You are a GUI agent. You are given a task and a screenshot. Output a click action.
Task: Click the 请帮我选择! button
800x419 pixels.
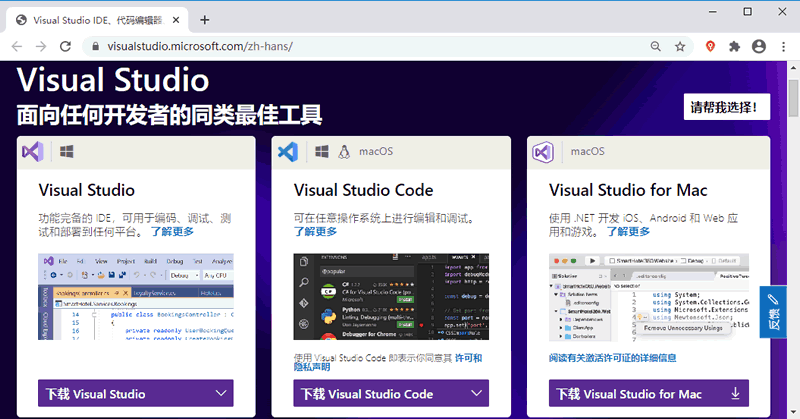pos(727,107)
